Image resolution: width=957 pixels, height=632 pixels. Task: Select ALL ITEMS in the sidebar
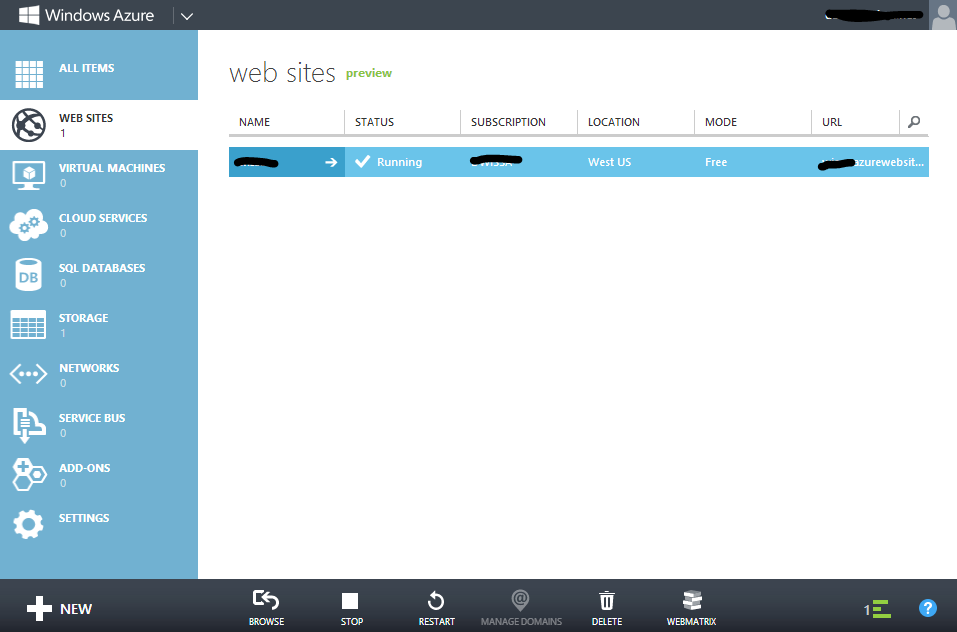click(x=87, y=68)
